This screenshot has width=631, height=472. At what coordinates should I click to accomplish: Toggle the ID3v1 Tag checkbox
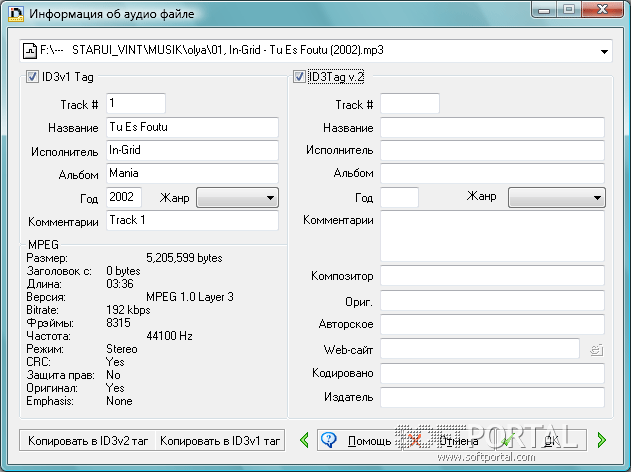pyautogui.click(x=32, y=76)
